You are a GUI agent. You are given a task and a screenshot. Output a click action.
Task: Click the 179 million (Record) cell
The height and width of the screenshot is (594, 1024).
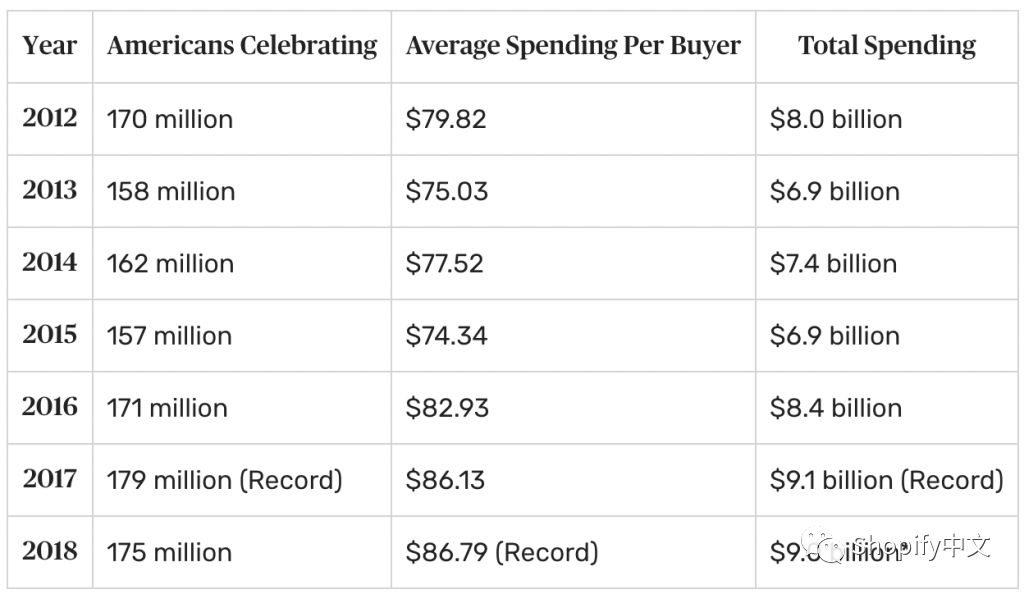[x=225, y=480]
